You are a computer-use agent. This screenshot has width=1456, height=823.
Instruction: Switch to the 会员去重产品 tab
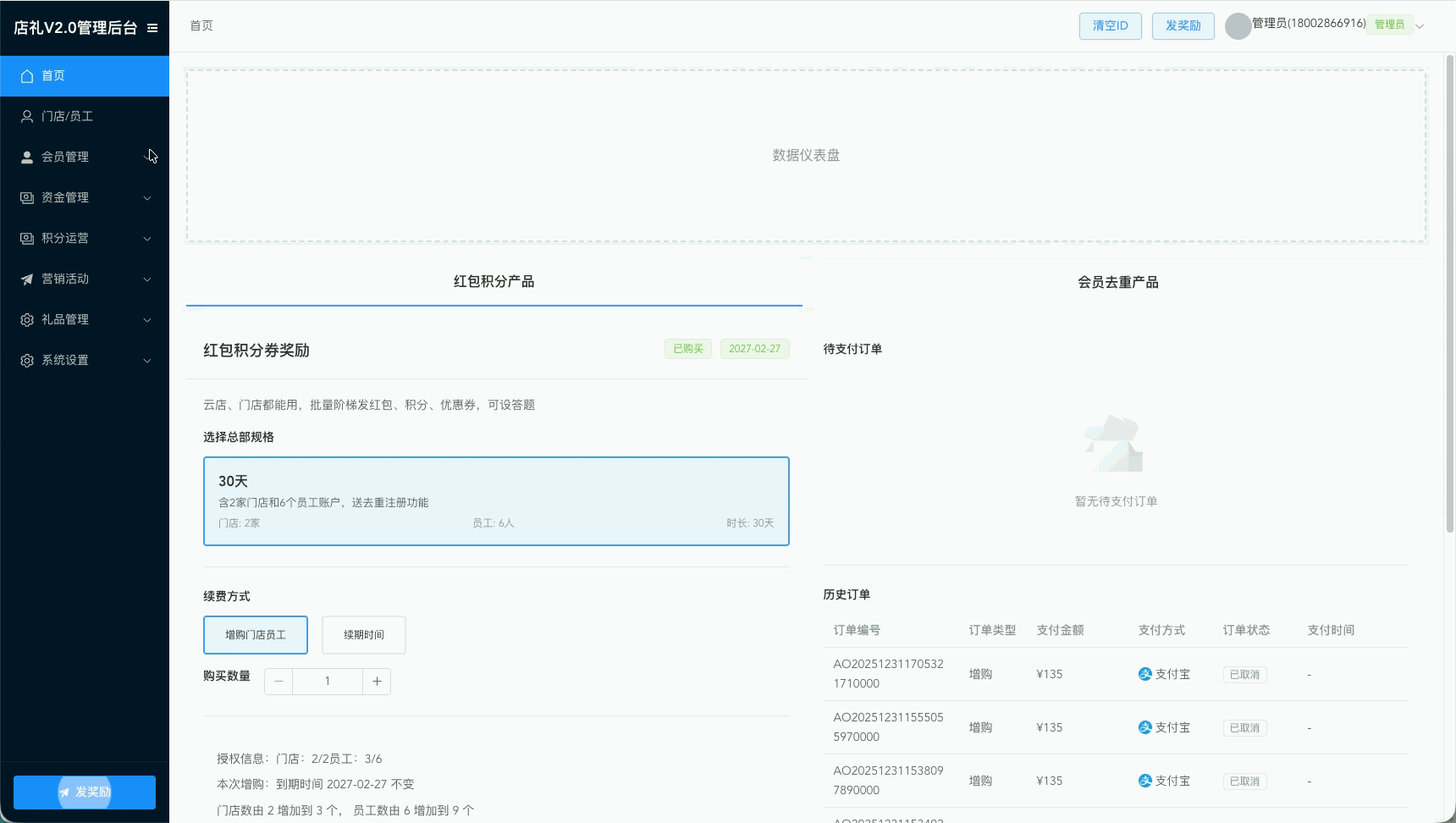1117,283
